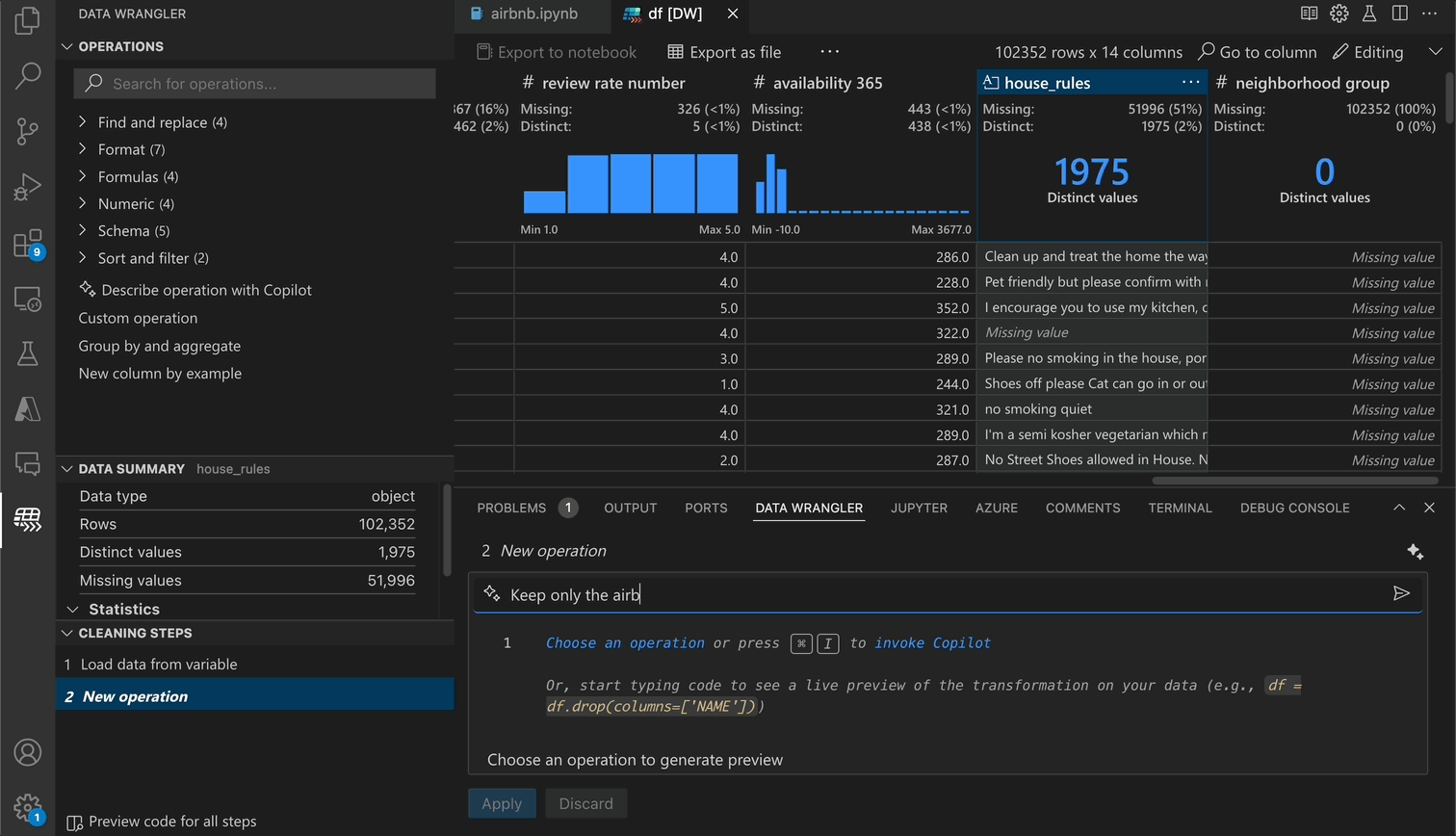
Task: Open the settings gear in editor title bar
Action: [1339, 13]
